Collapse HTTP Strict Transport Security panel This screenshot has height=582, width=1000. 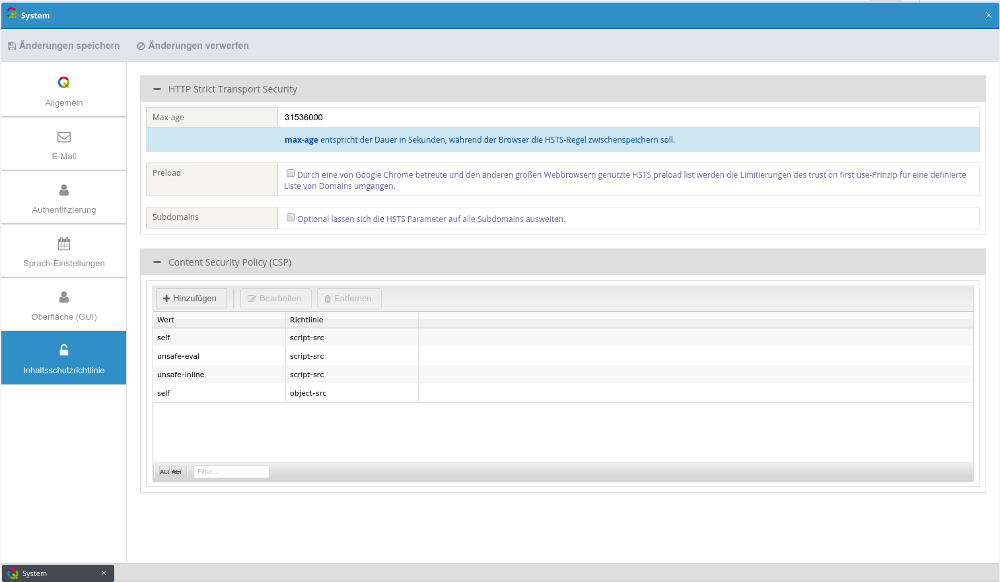[157, 89]
